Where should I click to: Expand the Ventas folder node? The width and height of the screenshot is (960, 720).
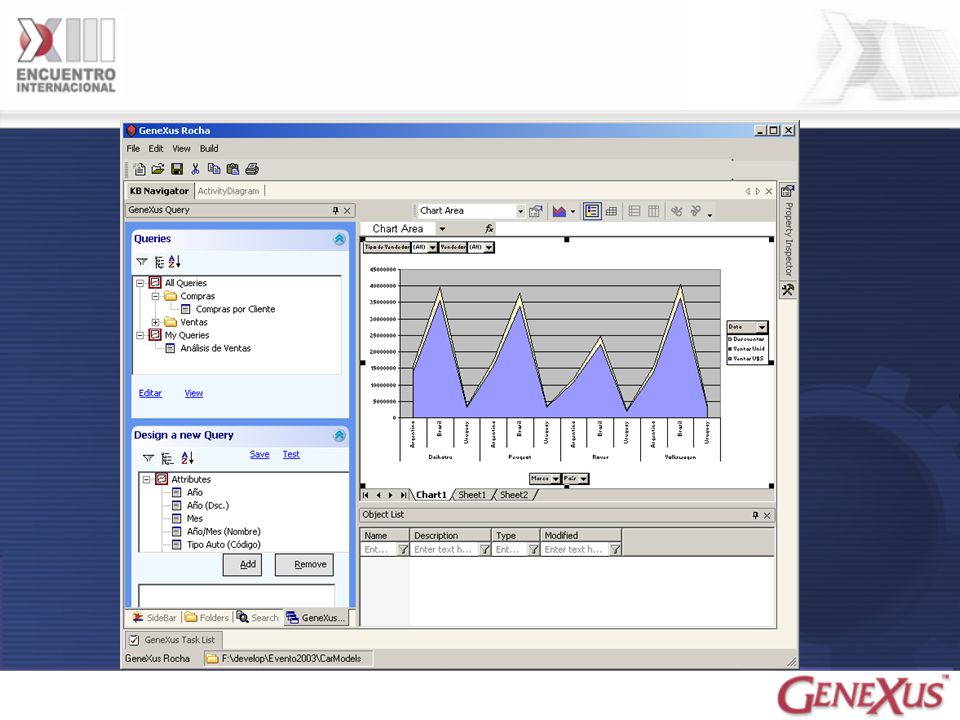pos(156,322)
